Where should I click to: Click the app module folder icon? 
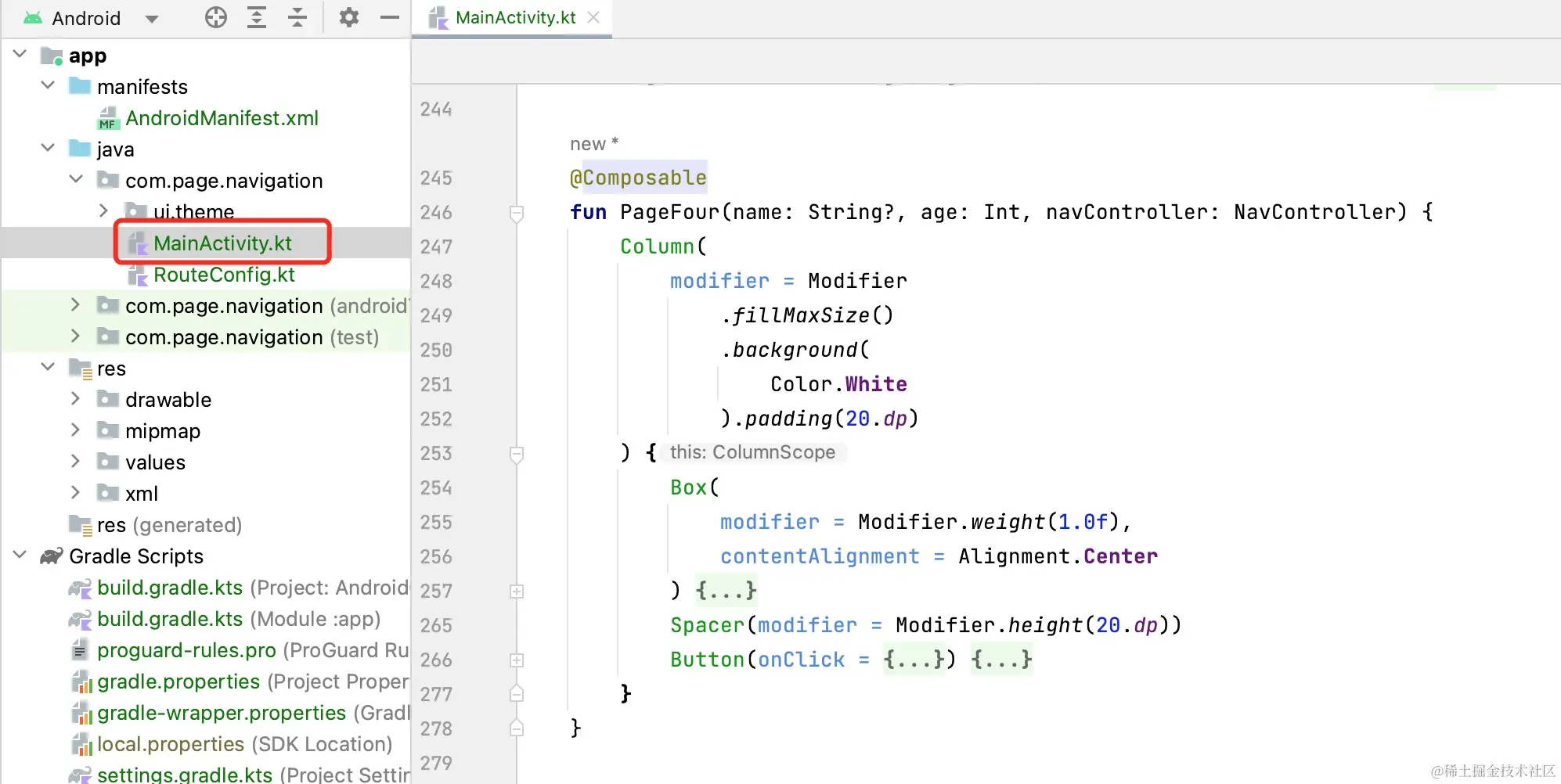52,56
